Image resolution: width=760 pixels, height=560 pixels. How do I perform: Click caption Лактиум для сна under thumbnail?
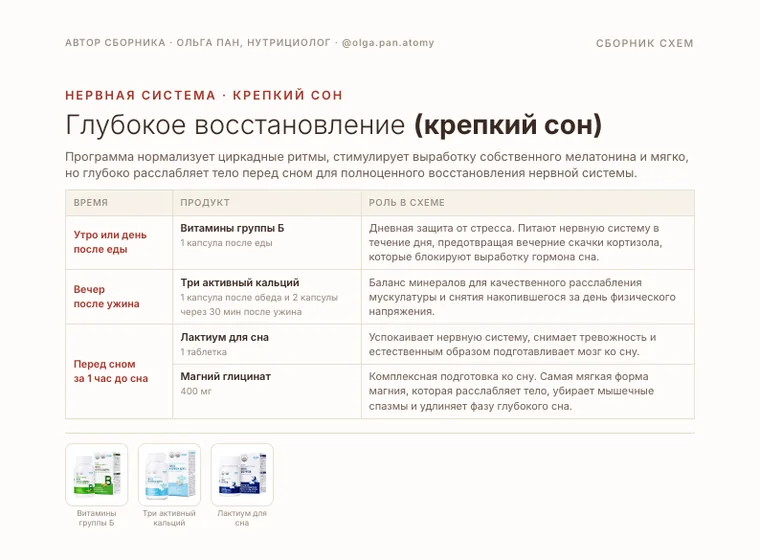pyautogui.click(x=242, y=518)
